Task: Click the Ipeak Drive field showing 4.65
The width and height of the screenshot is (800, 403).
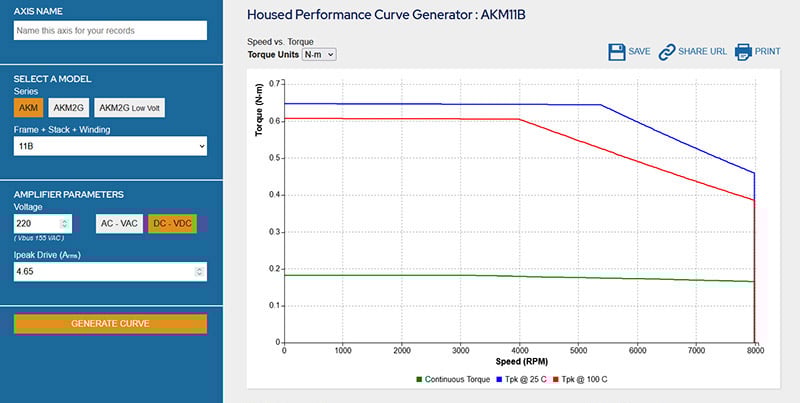Action: tap(110, 271)
